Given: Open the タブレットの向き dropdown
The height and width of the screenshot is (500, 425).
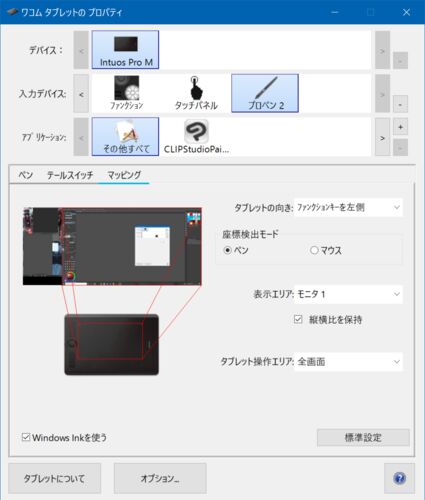Looking at the screenshot, I should (x=348, y=207).
